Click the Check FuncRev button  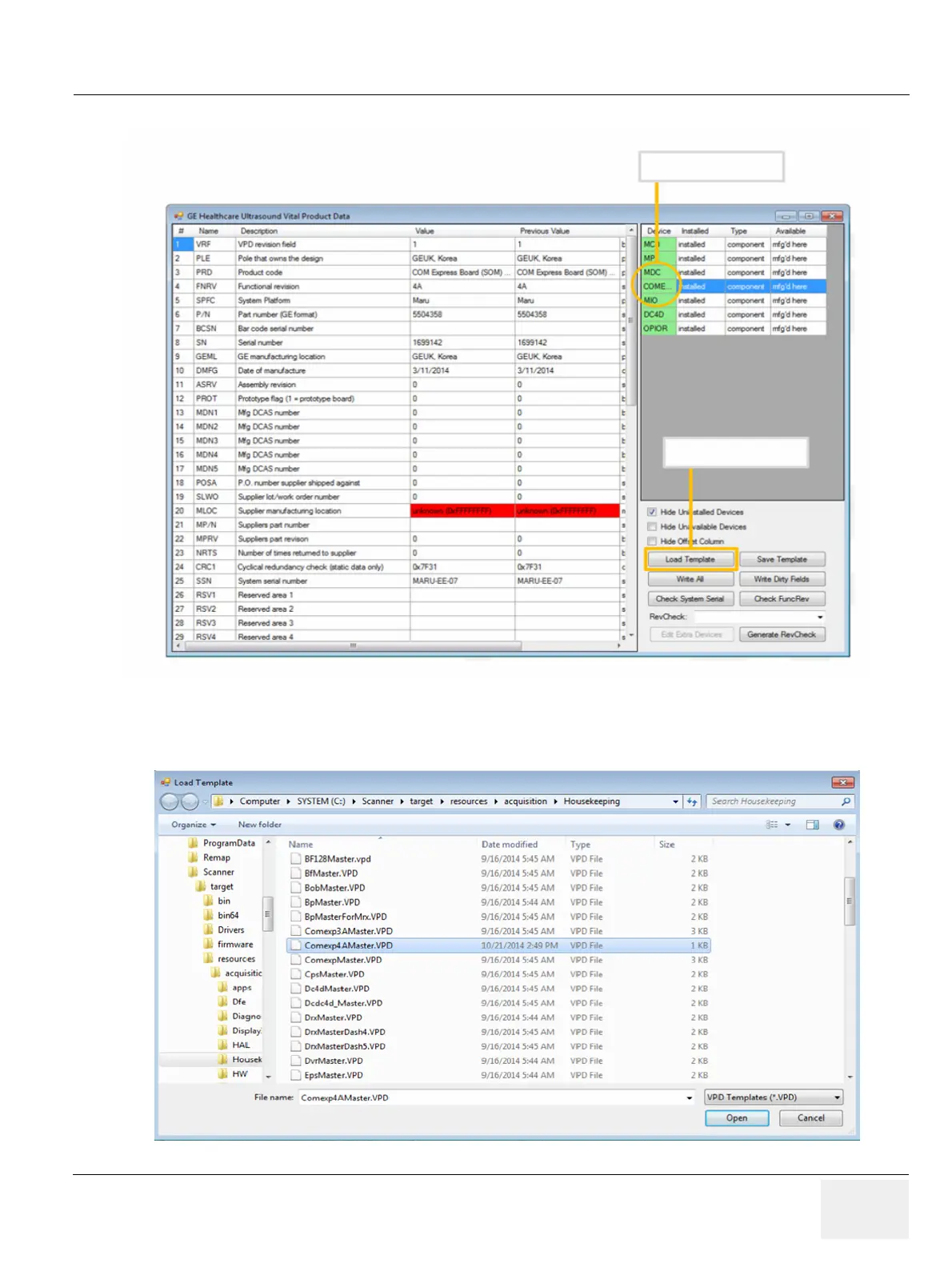(782, 598)
